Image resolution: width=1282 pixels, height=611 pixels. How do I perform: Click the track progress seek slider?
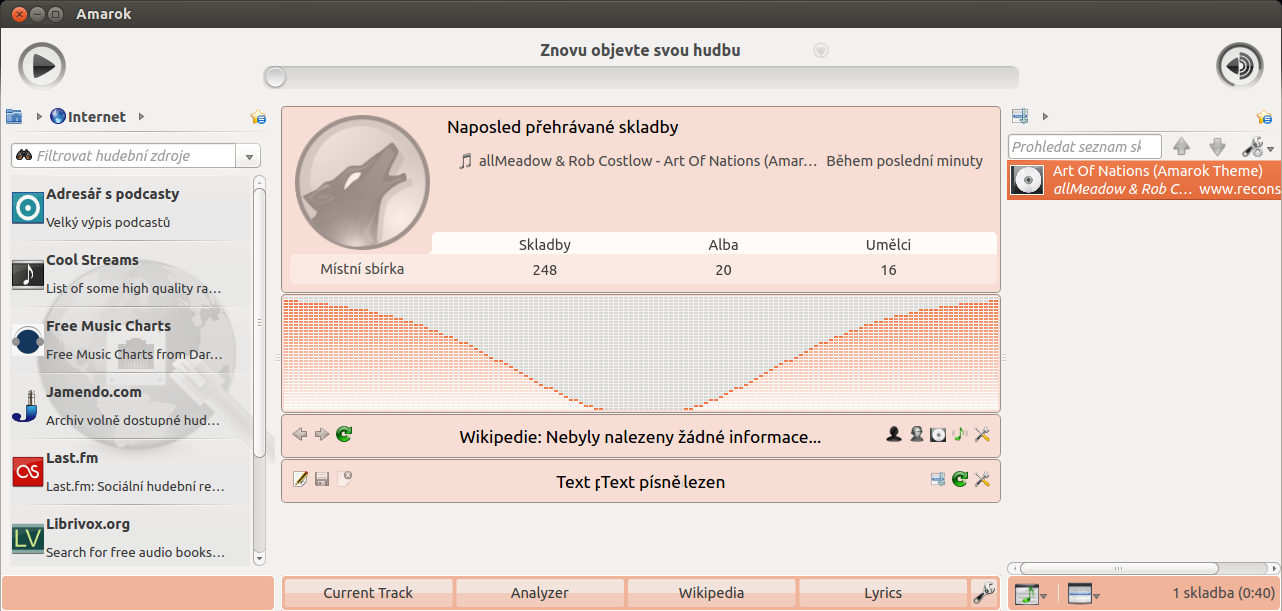coord(640,77)
